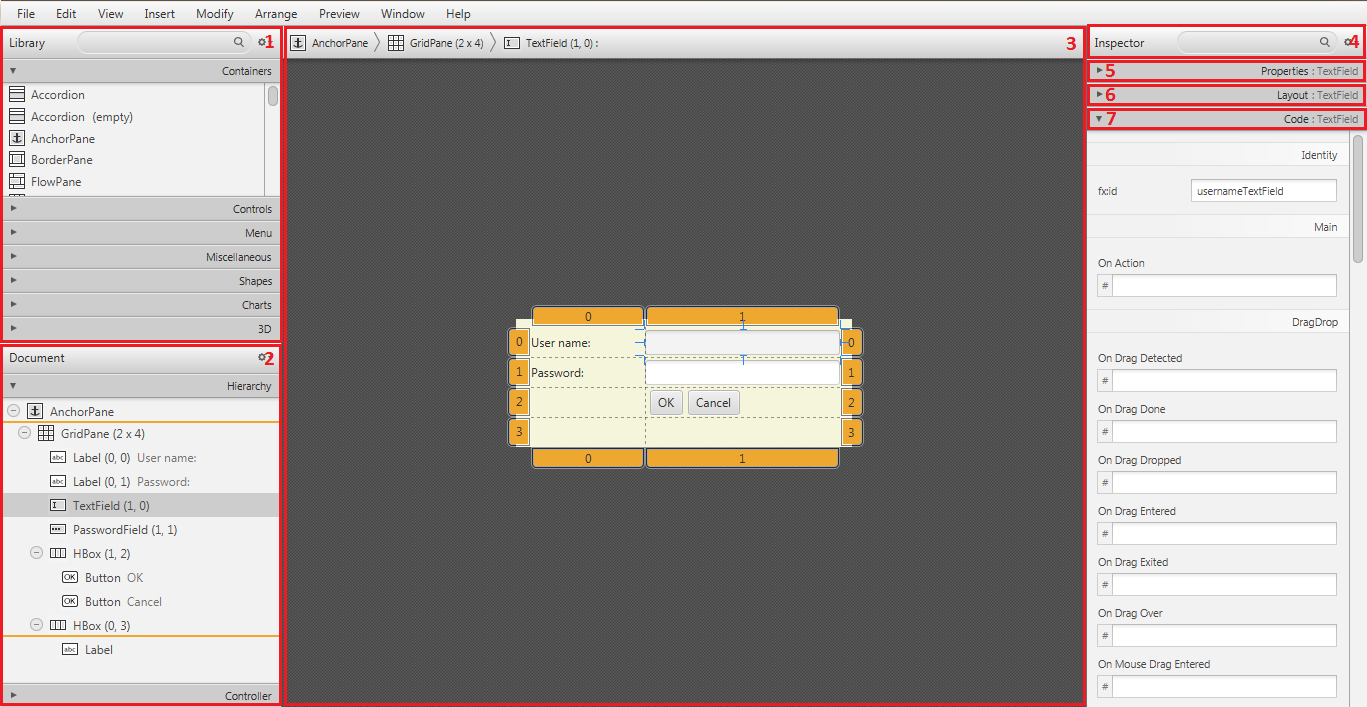The height and width of the screenshot is (707, 1367).
Task: Open the Insert menu
Action: point(159,14)
